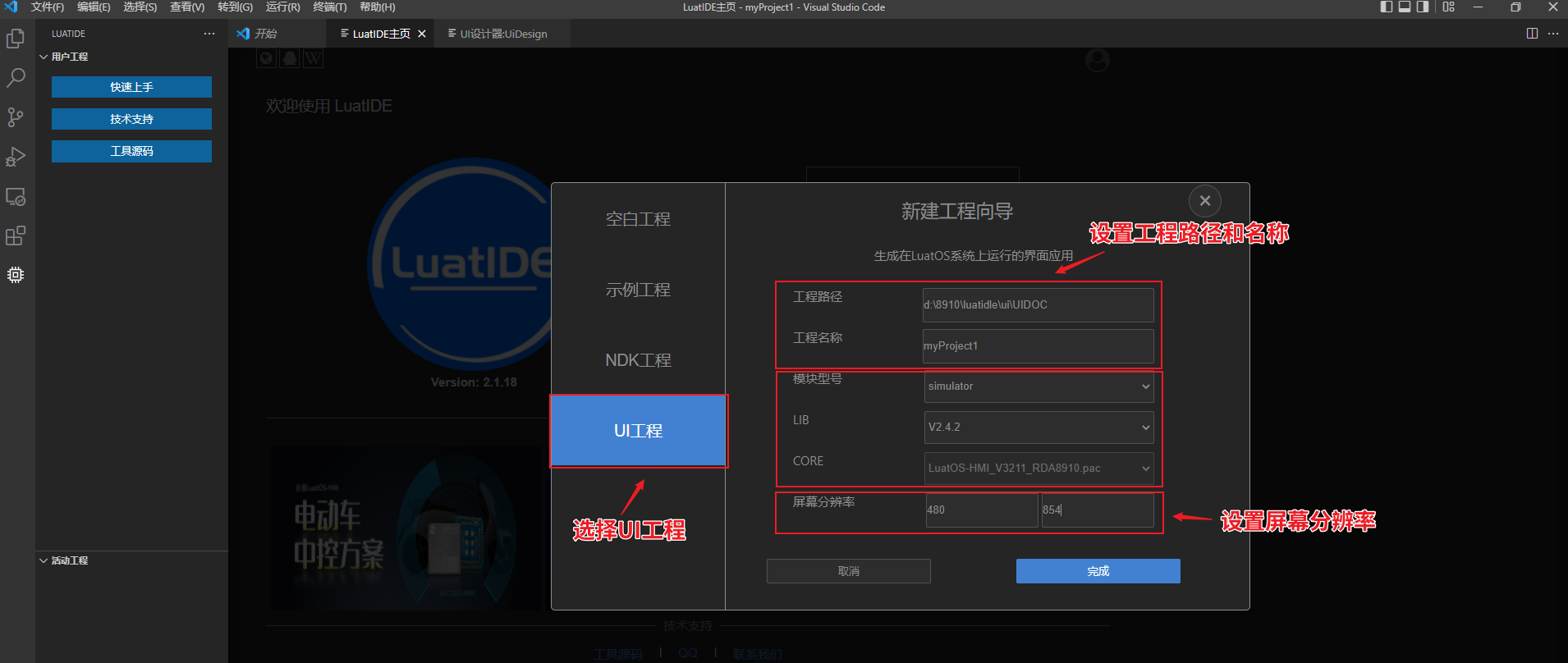
Task: Click the screen width field showing 480
Action: 982,510
